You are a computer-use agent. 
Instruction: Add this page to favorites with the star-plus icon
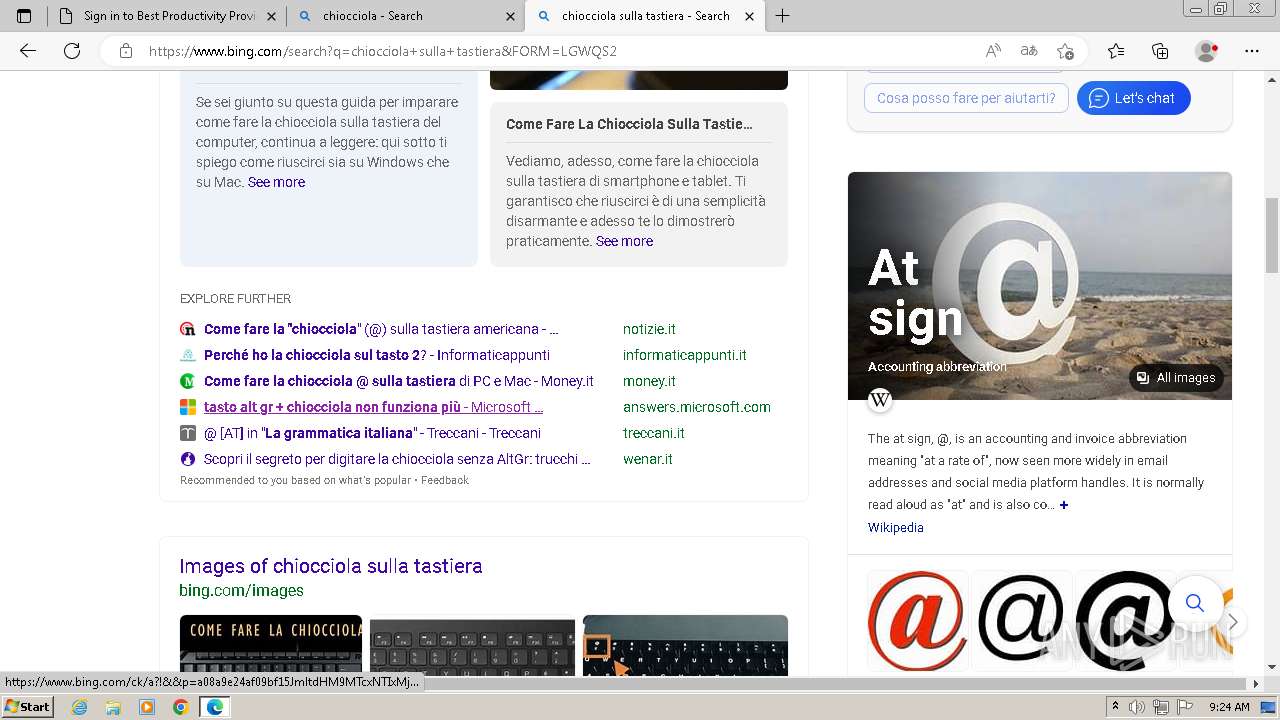pos(1065,51)
